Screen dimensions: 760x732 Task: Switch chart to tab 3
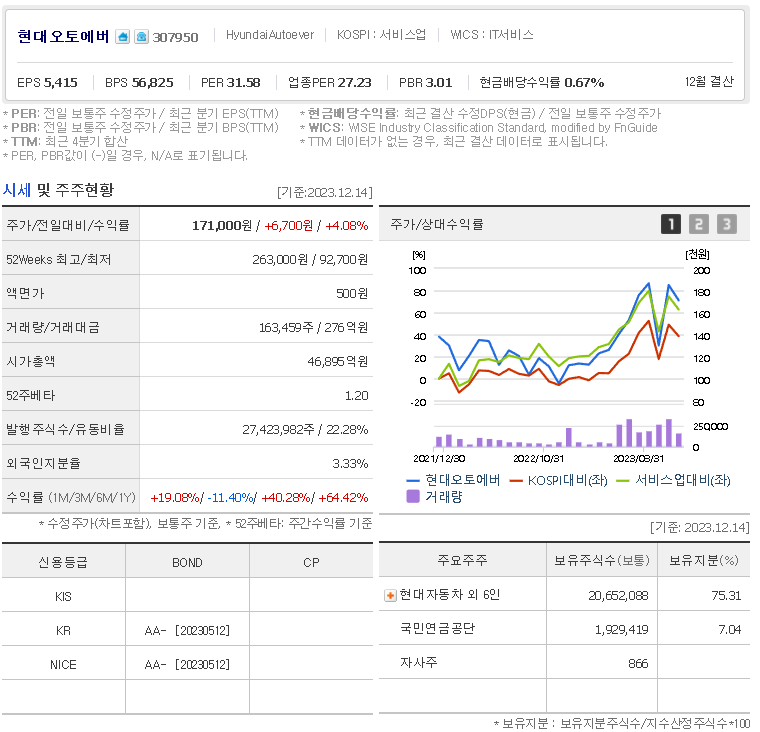click(x=727, y=224)
